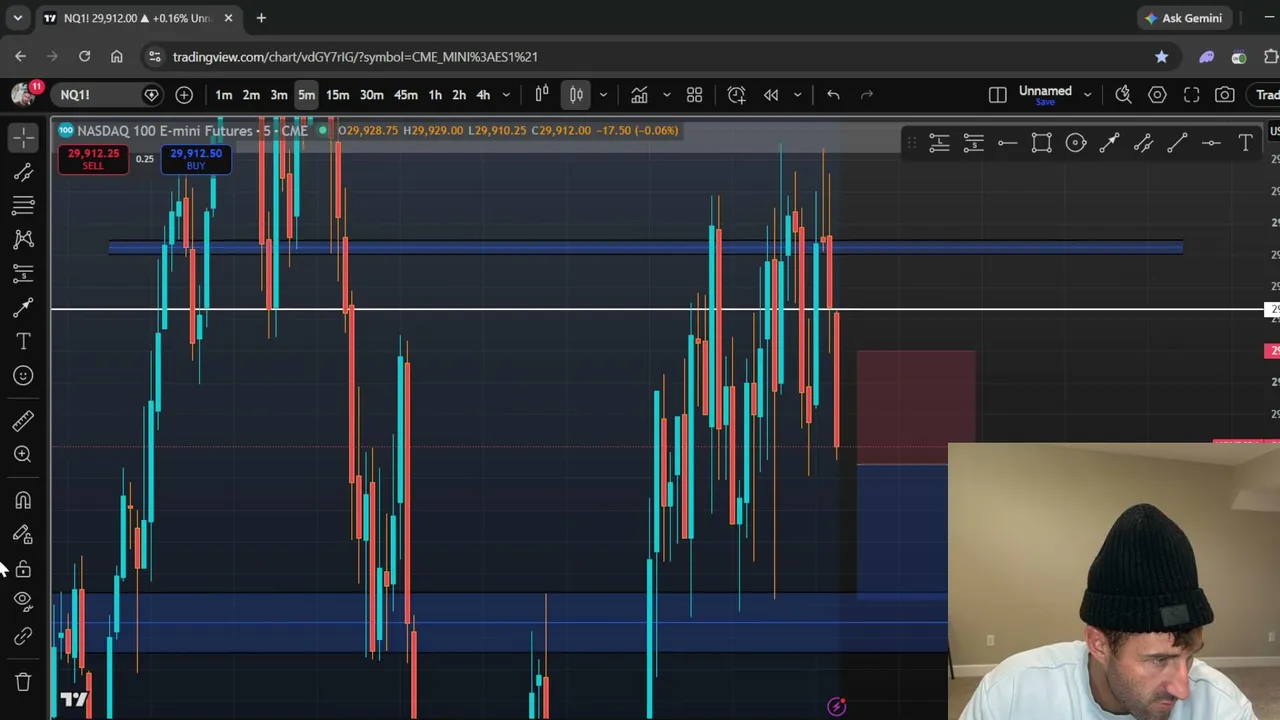Toggle fullscreen mode
The width and height of the screenshot is (1280, 720).
[1191, 95]
